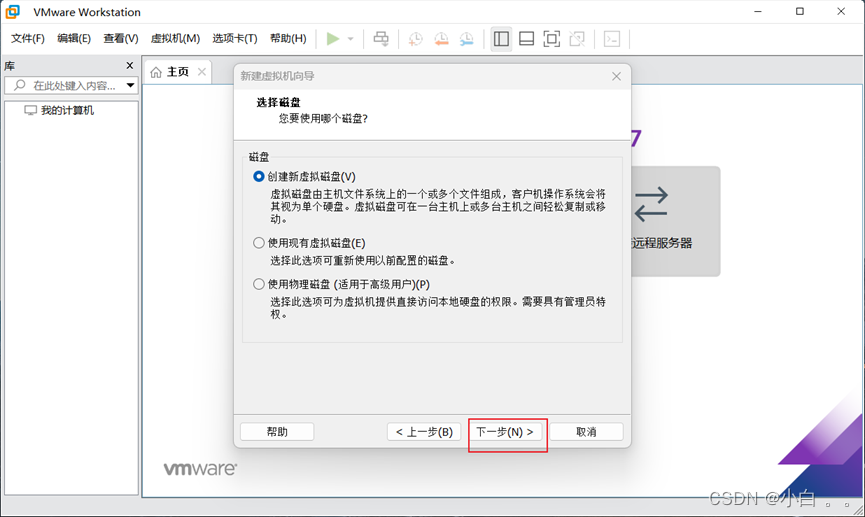Click the revert to snapshot icon
Viewport: 865px width, 517px height.
(x=441, y=39)
